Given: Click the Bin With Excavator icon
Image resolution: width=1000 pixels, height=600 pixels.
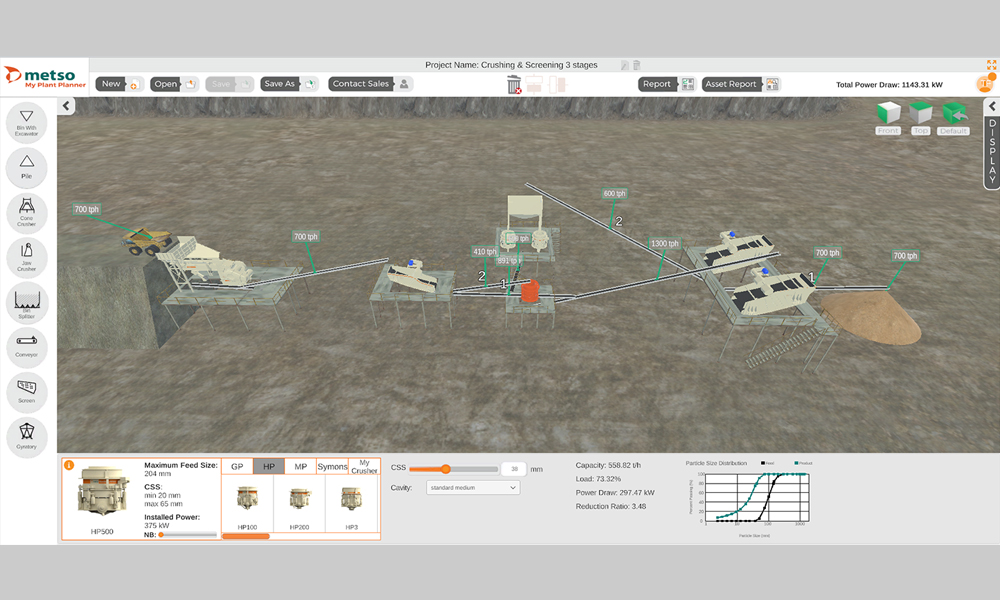Looking at the screenshot, I should pyautogui.click(x=27, y=121).
